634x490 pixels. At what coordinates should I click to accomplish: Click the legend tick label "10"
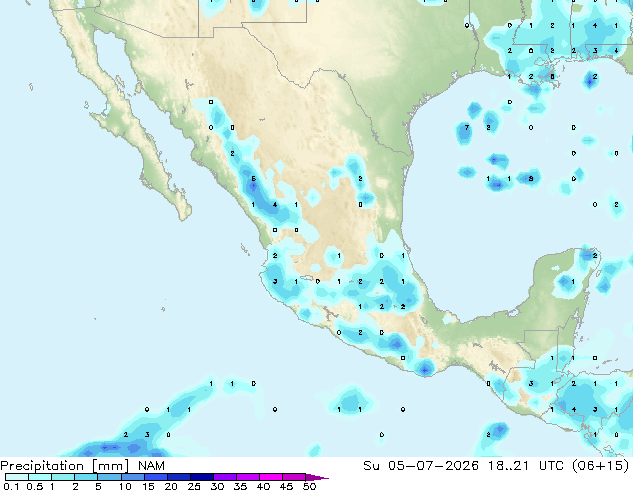pyautogui.click(x=125, y=486)
